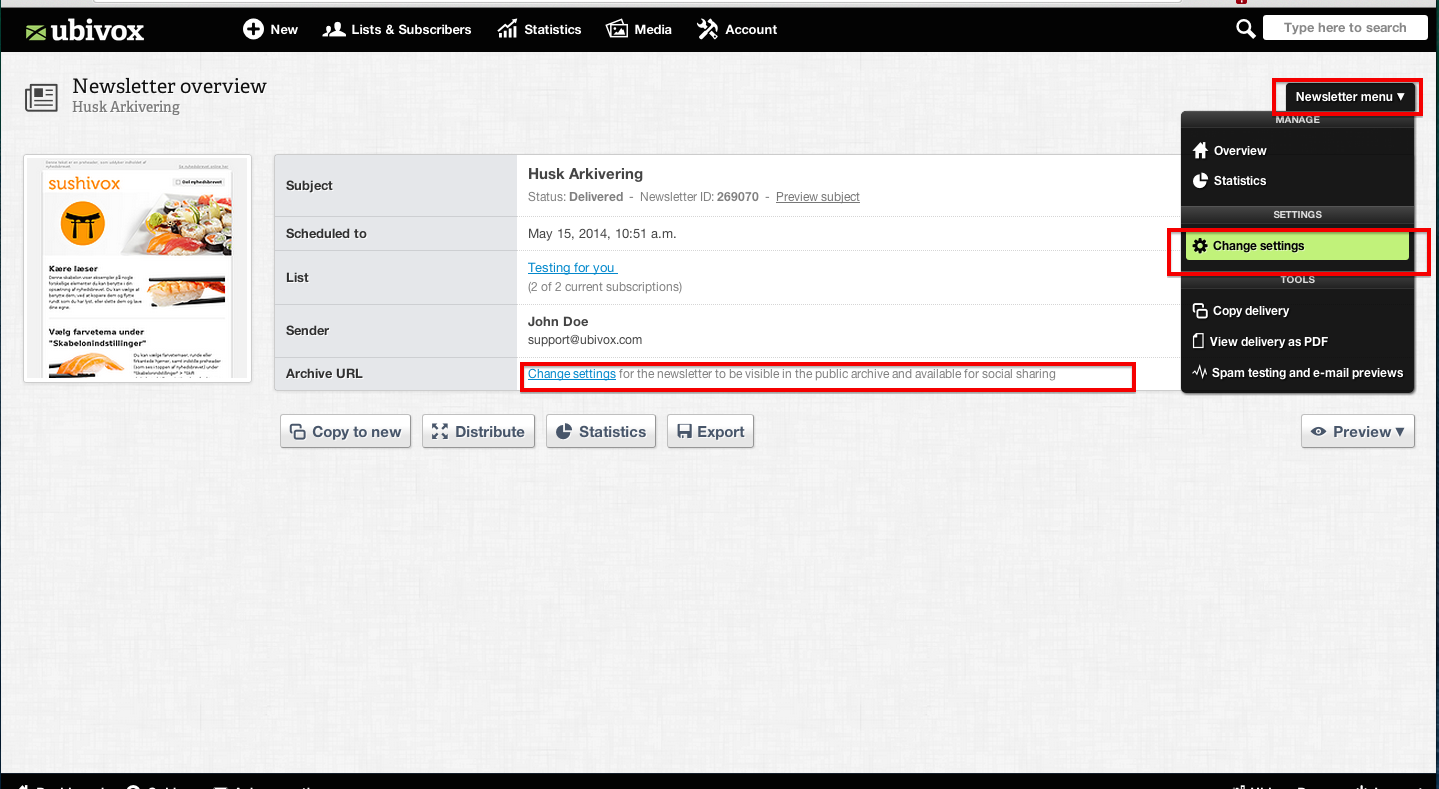The image size is (1439, 789).
Task: Open Spam testing and e-mail previews
Action: coord(1298,373)
